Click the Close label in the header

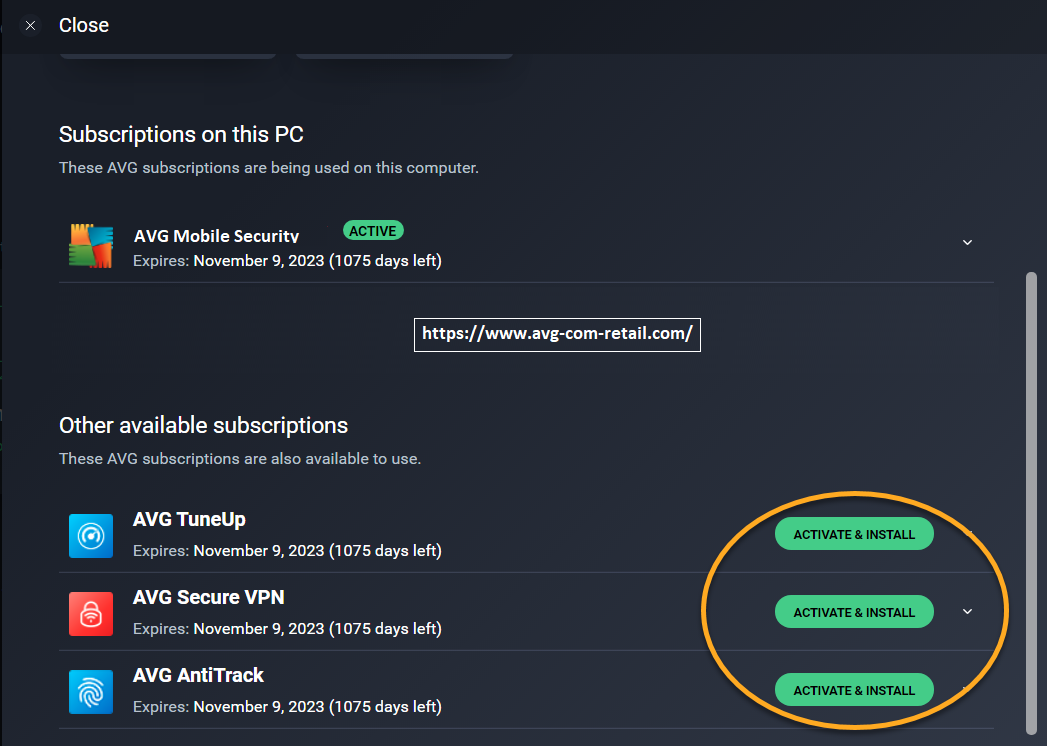(x=83, y=25)
